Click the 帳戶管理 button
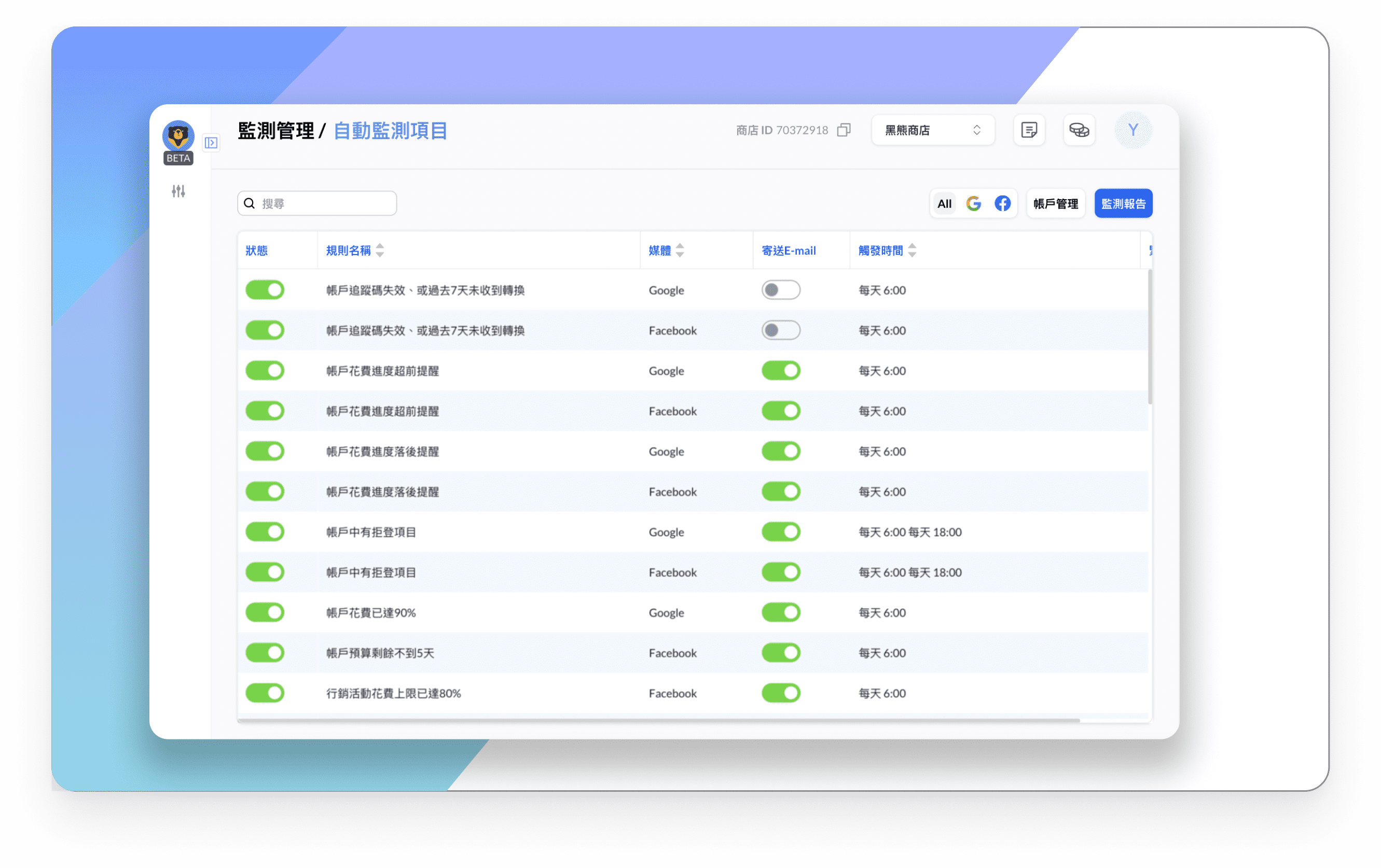The height and width of the screenshot is (868, 1381). [x=1055, y=204]
